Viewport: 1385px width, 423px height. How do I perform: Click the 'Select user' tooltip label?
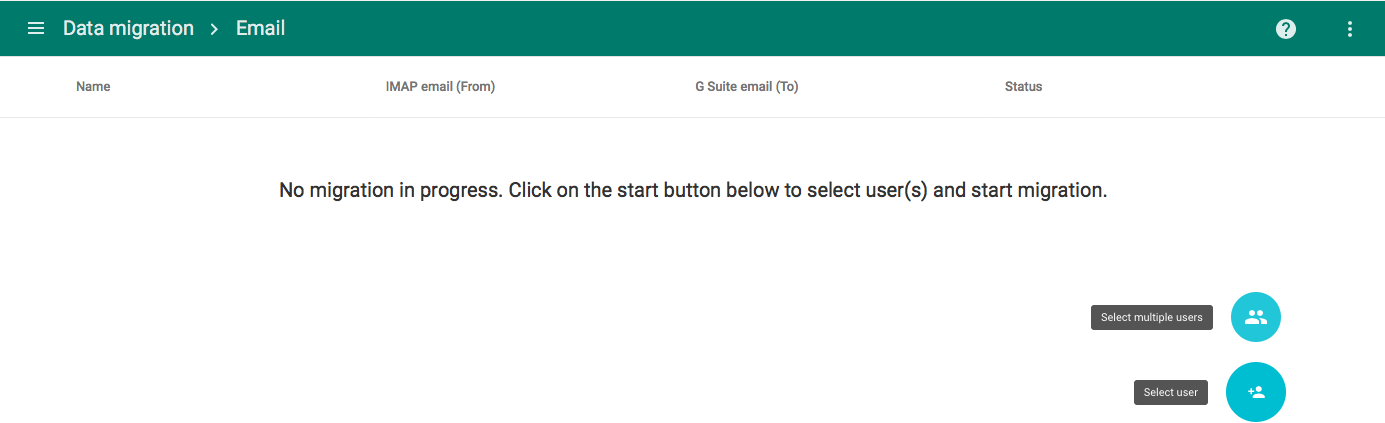[1171, 392]
